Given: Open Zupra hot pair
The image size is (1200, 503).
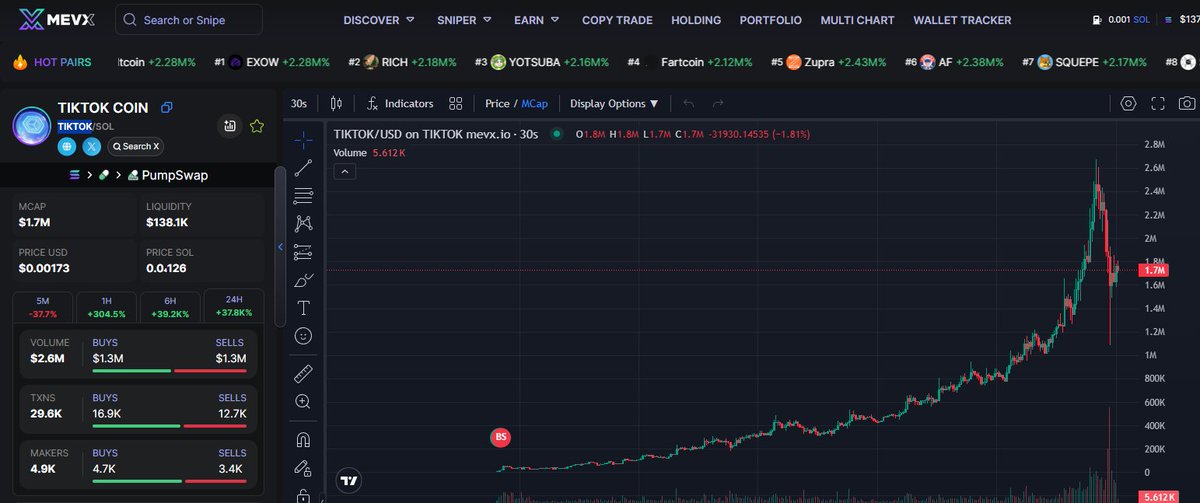Looking at the screenshot, I should click(x=829, y=62).
